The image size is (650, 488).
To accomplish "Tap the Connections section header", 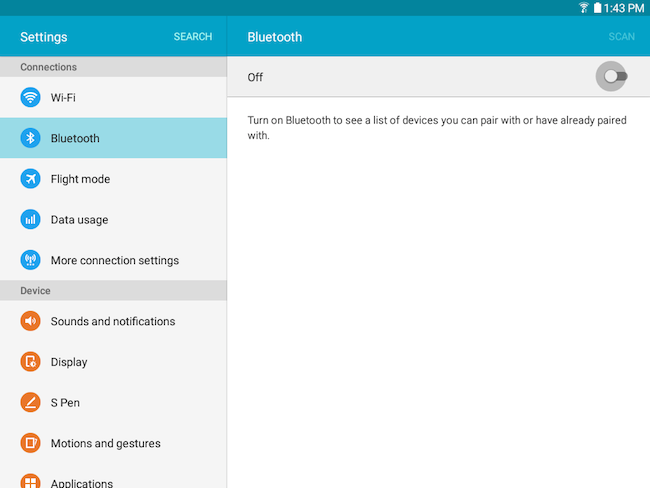I will point(113,67).
